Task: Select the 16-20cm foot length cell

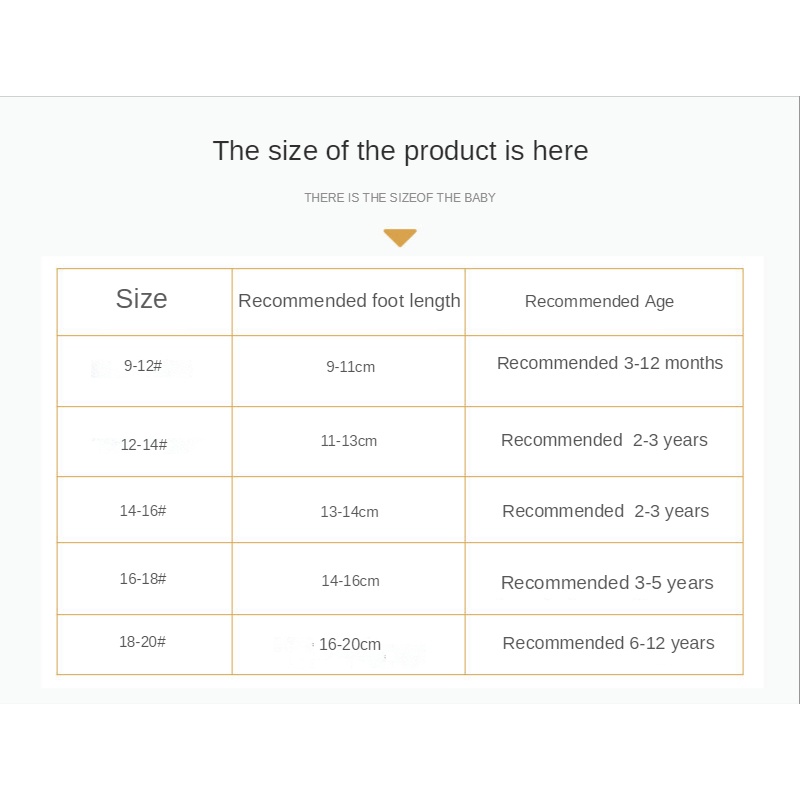Action: pos(350,645)
